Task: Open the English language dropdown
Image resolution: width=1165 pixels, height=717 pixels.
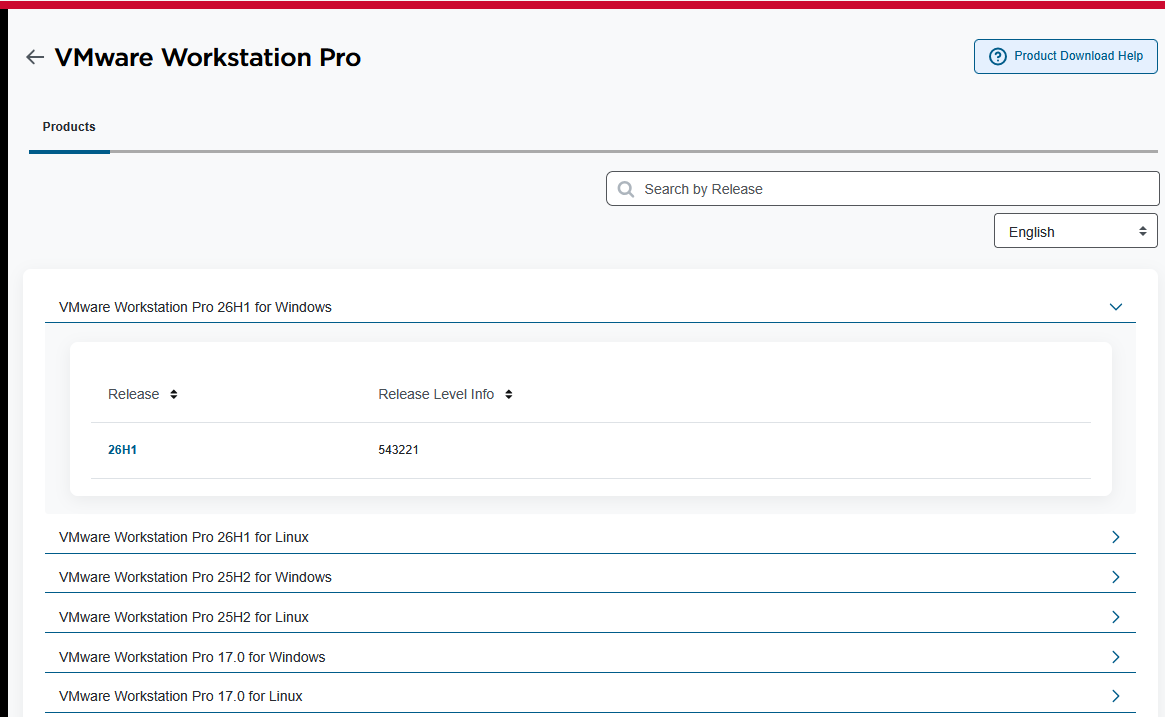Action: [1076, 231]
